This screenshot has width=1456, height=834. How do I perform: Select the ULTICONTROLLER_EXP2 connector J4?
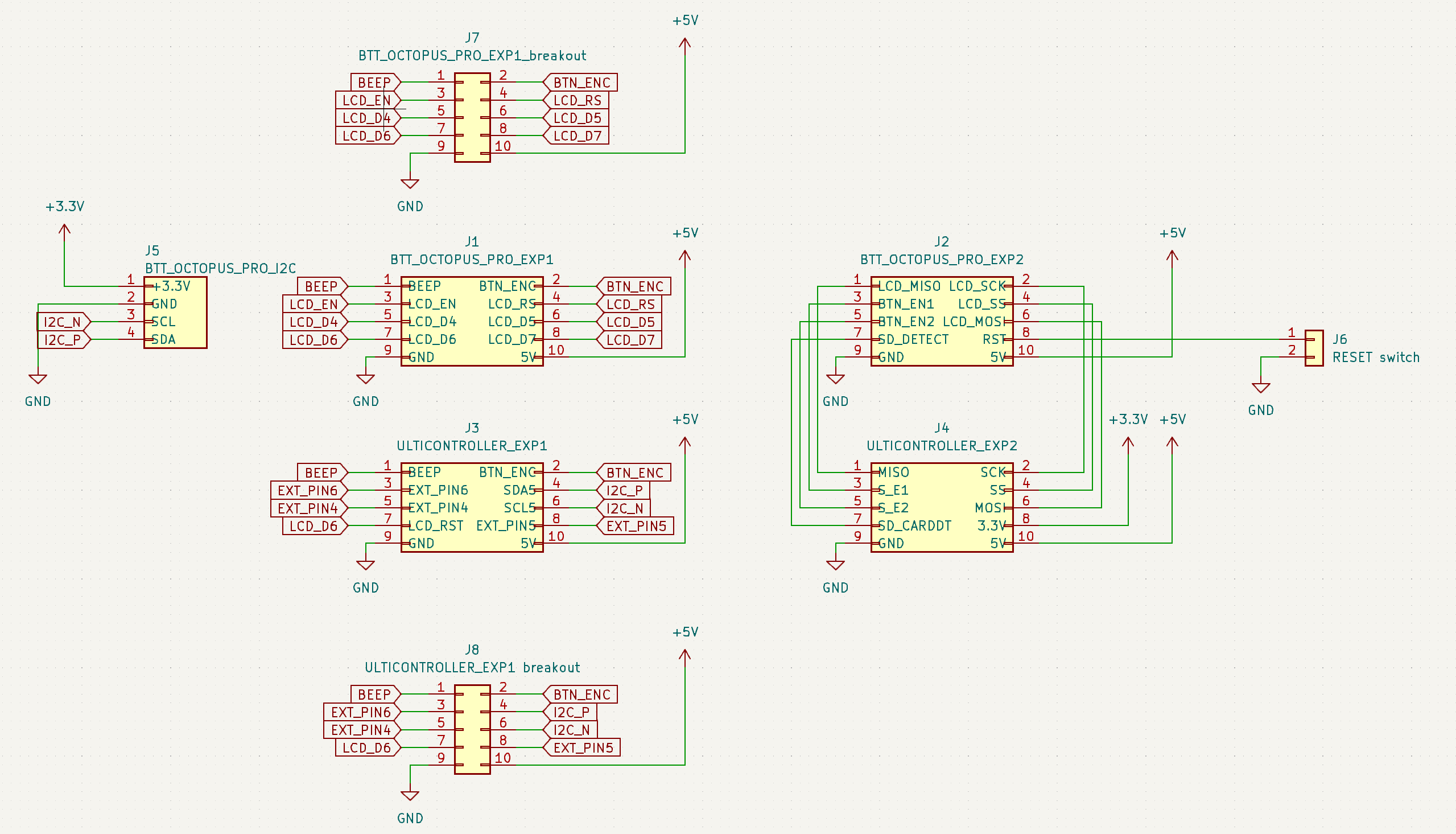click(x=942, y=507)
